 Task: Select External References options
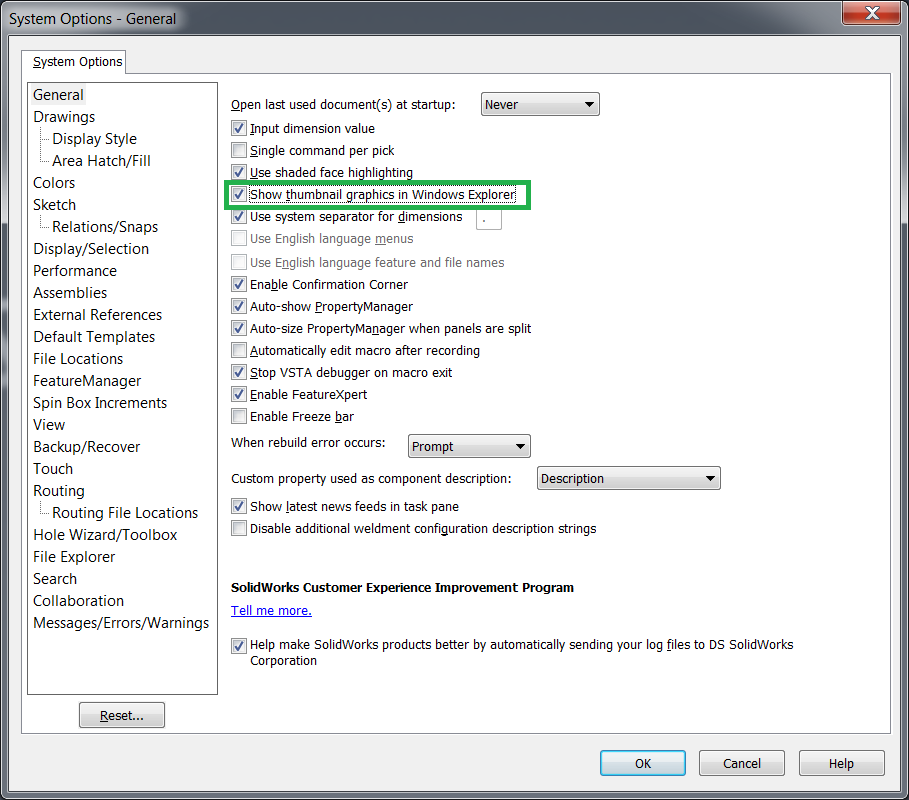97,315
